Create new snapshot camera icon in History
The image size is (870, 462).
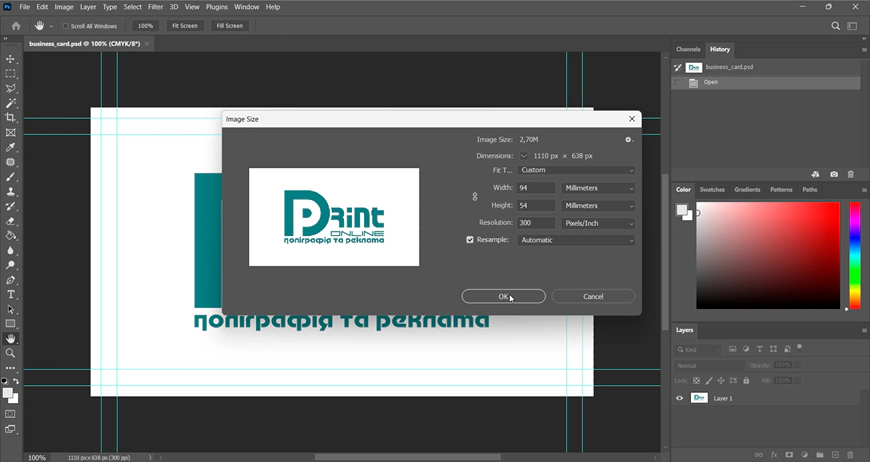click(834, 174)
